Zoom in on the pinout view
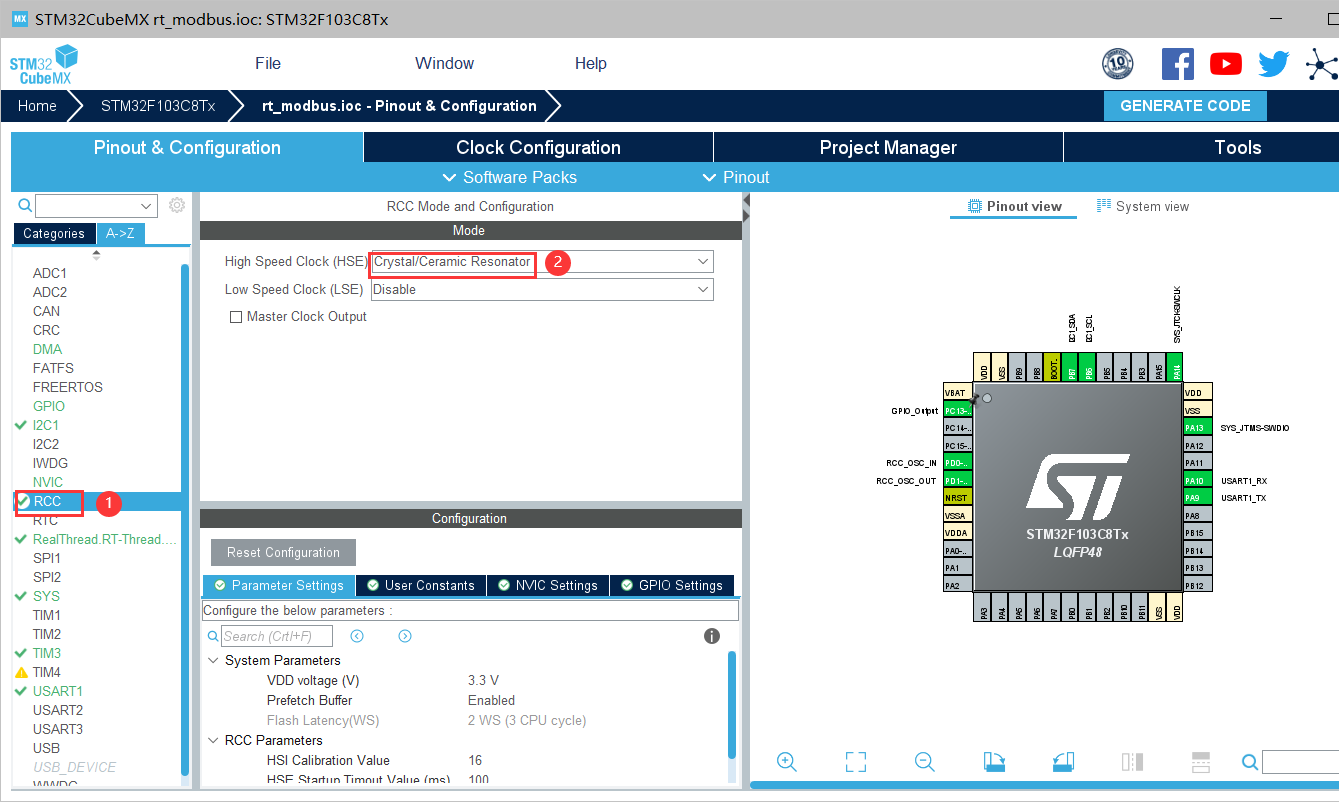Screen dimensions: 1339x802 pos(786,762)
